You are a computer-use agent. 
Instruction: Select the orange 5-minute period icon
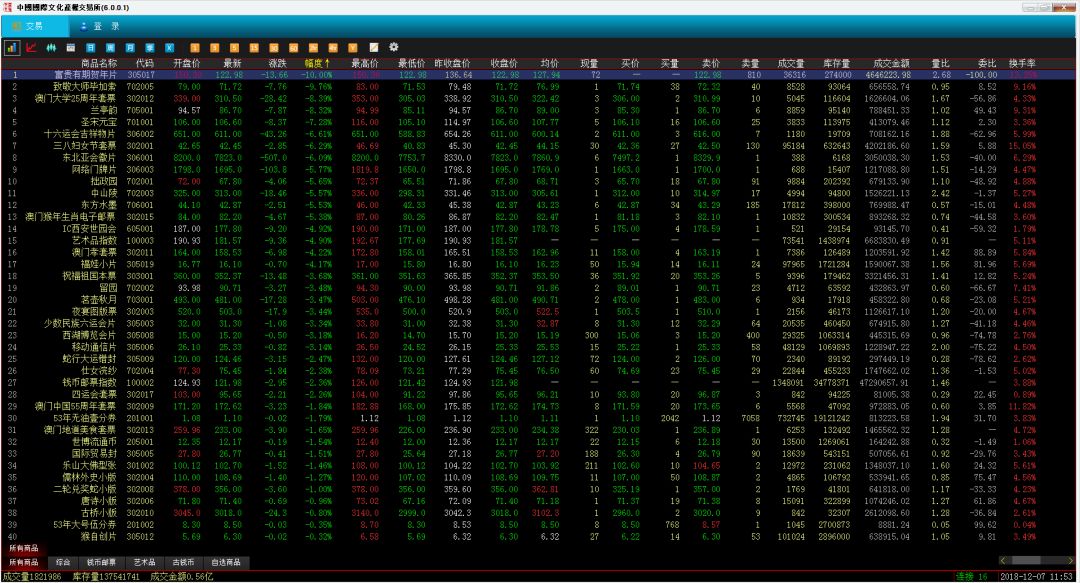(x=234, y=48)
